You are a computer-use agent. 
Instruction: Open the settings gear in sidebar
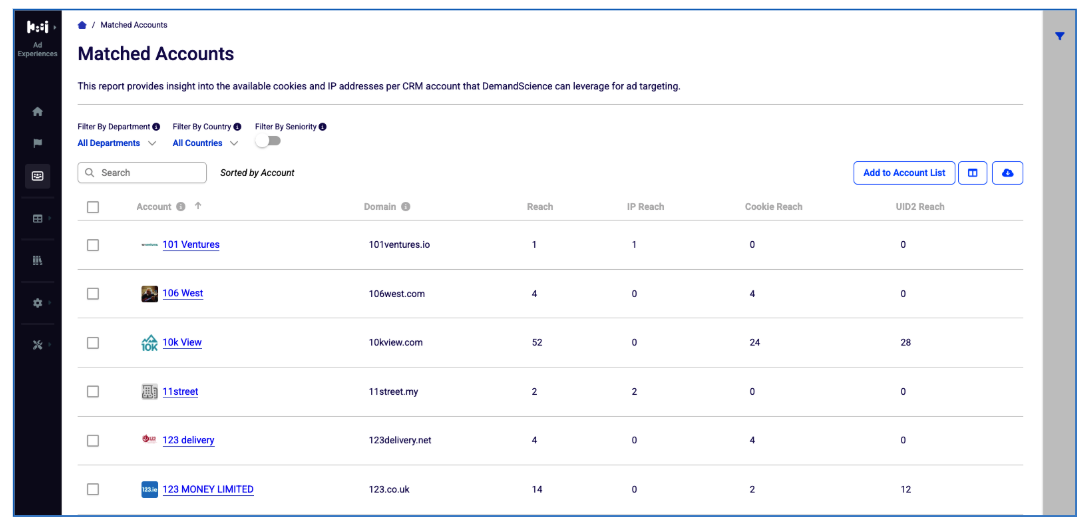pos(38,303)
